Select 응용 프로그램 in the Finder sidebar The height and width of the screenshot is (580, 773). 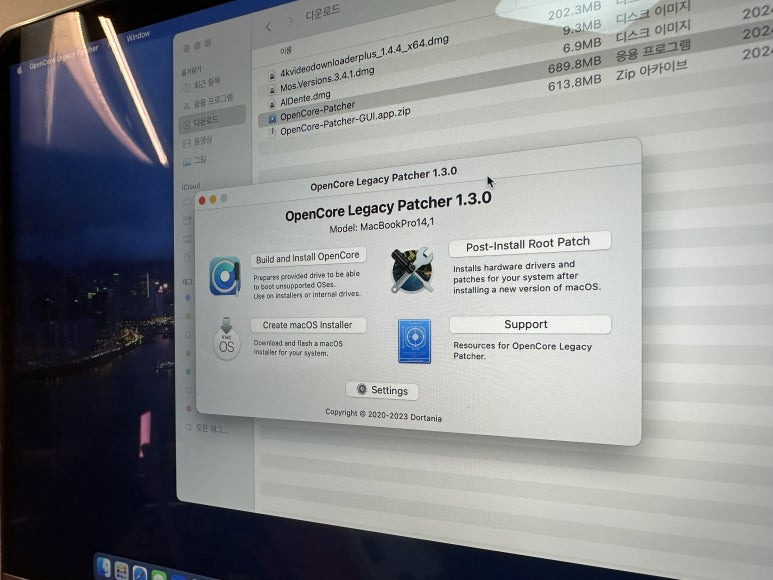212,102
